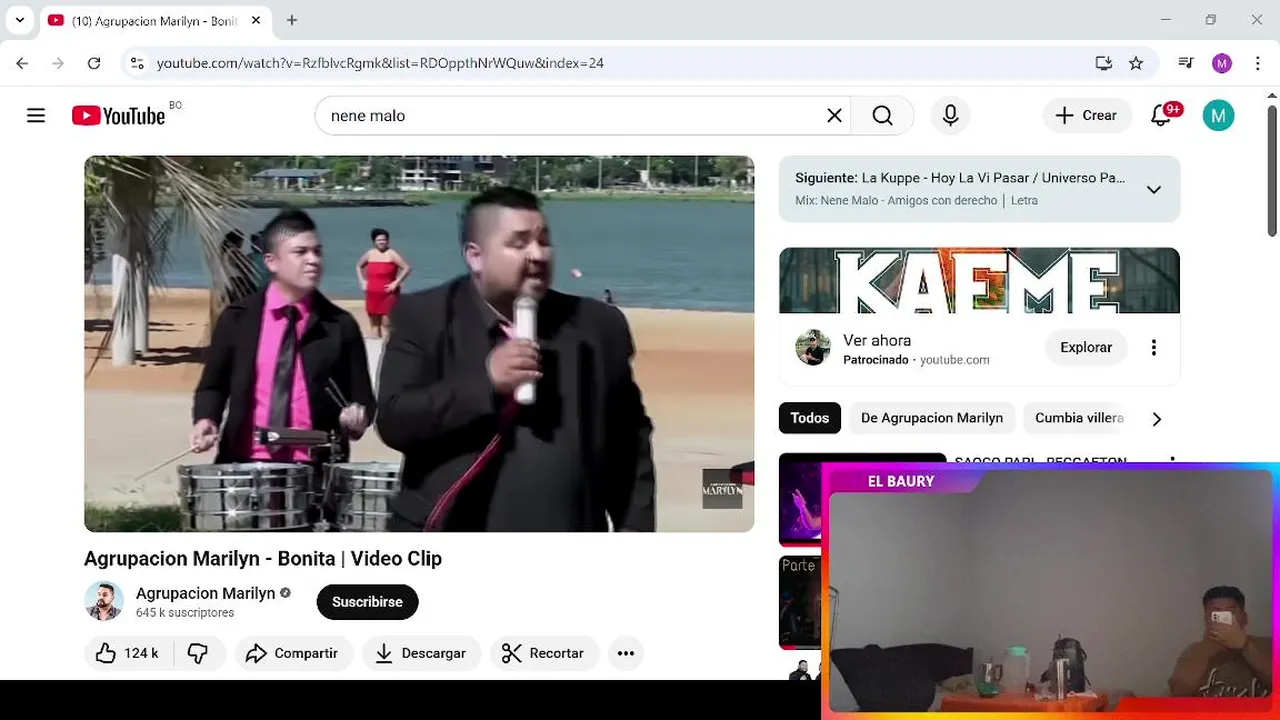Like the video (124 k)
The width and height of the screenshot is (1280, 720).
(128, 653)
